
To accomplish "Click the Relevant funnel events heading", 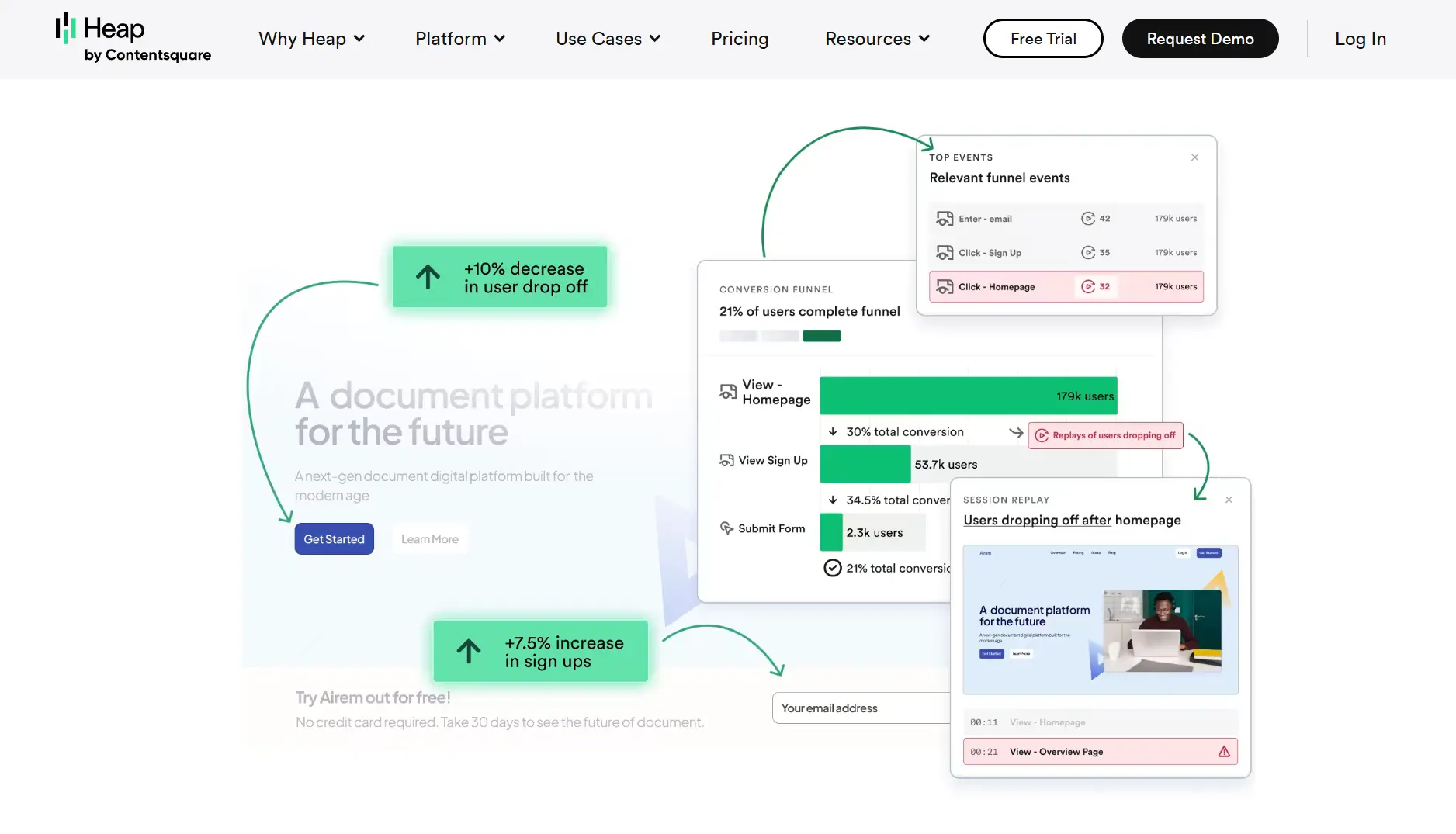I will pos(1000,178).
